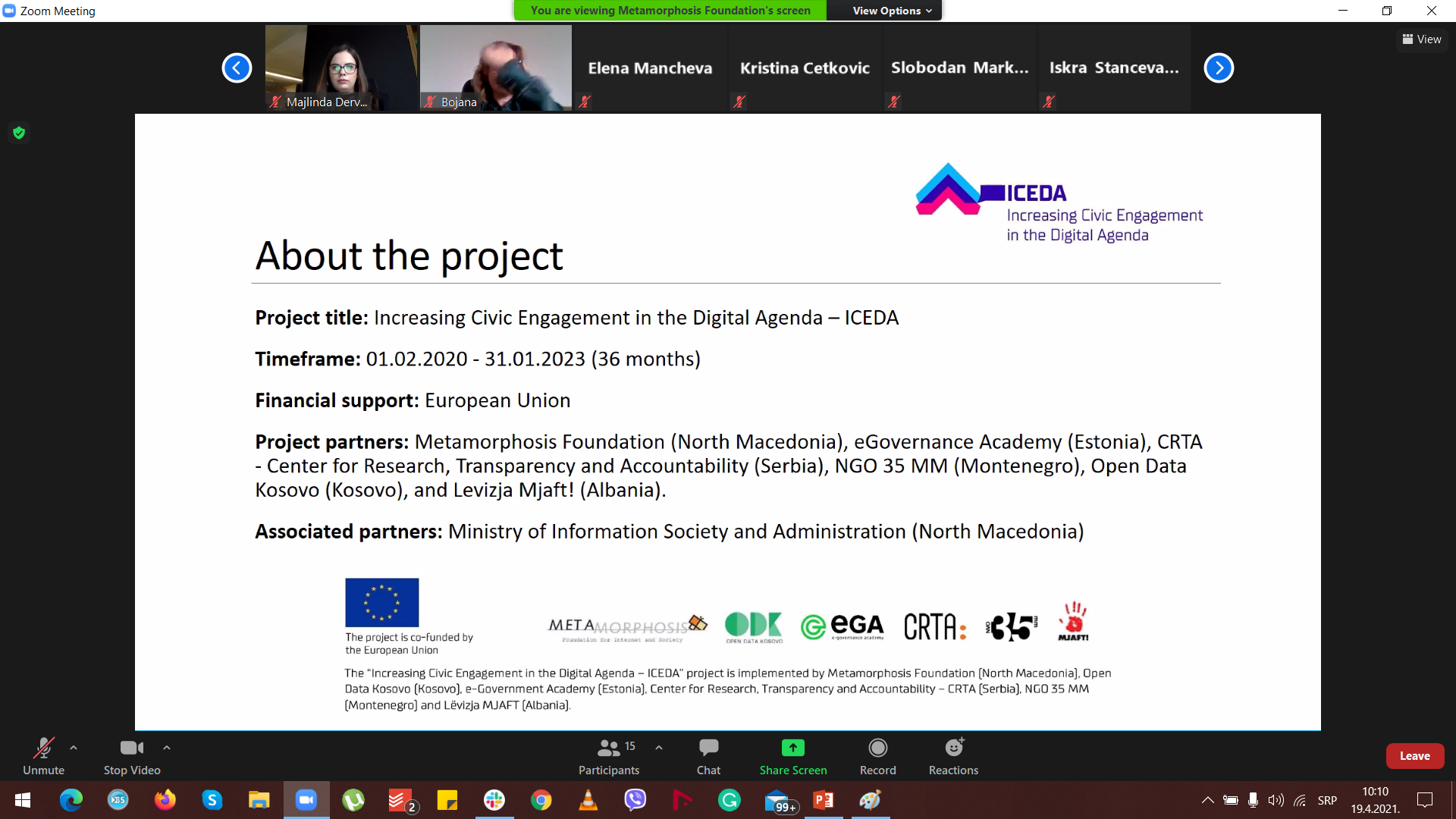This screenshot has width=1456, height=819.
Task: Open File Explorer from taskbar
Action: pos(259,800)
